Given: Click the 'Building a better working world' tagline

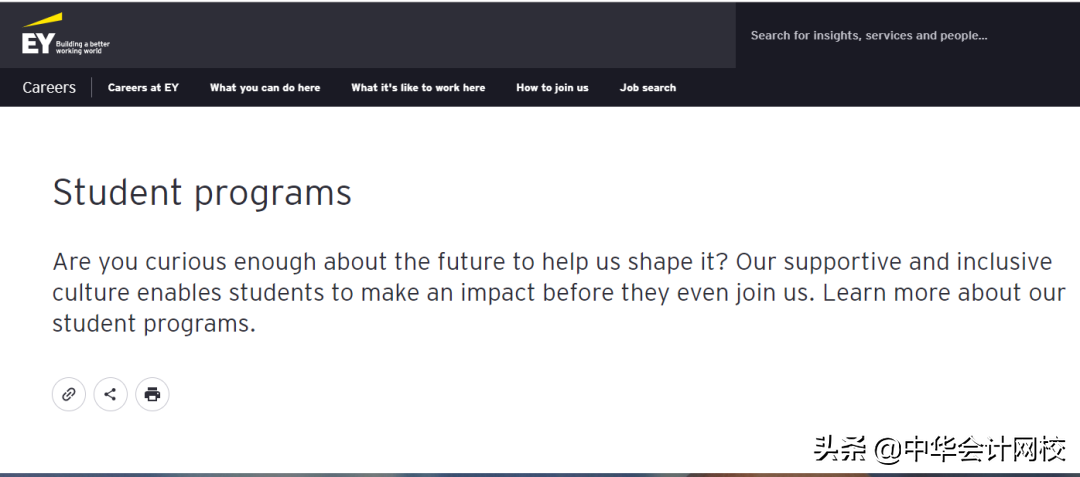Looking at the screenshot, I should (83, 47).
